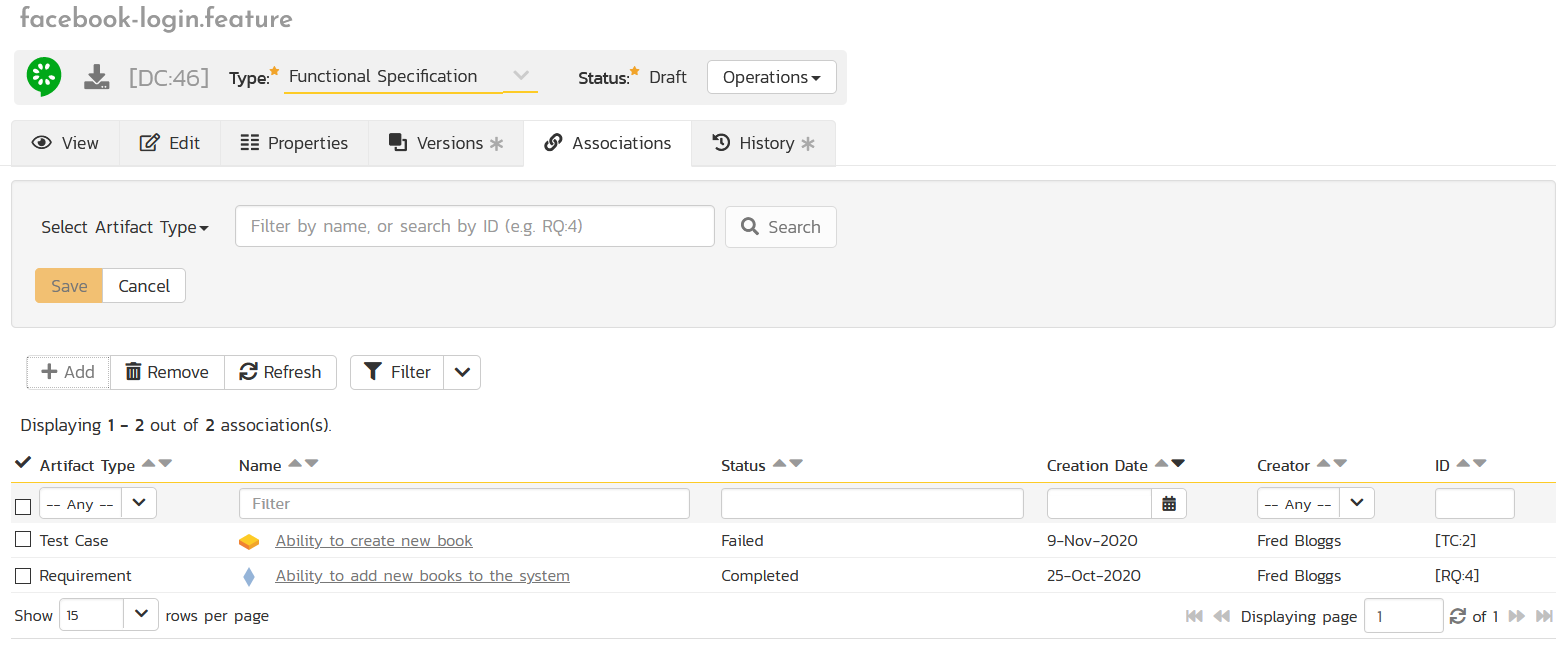Viewport: 1562px width, 645px height.
Task: Check the Test Case row checkbox
Action: 23,540
